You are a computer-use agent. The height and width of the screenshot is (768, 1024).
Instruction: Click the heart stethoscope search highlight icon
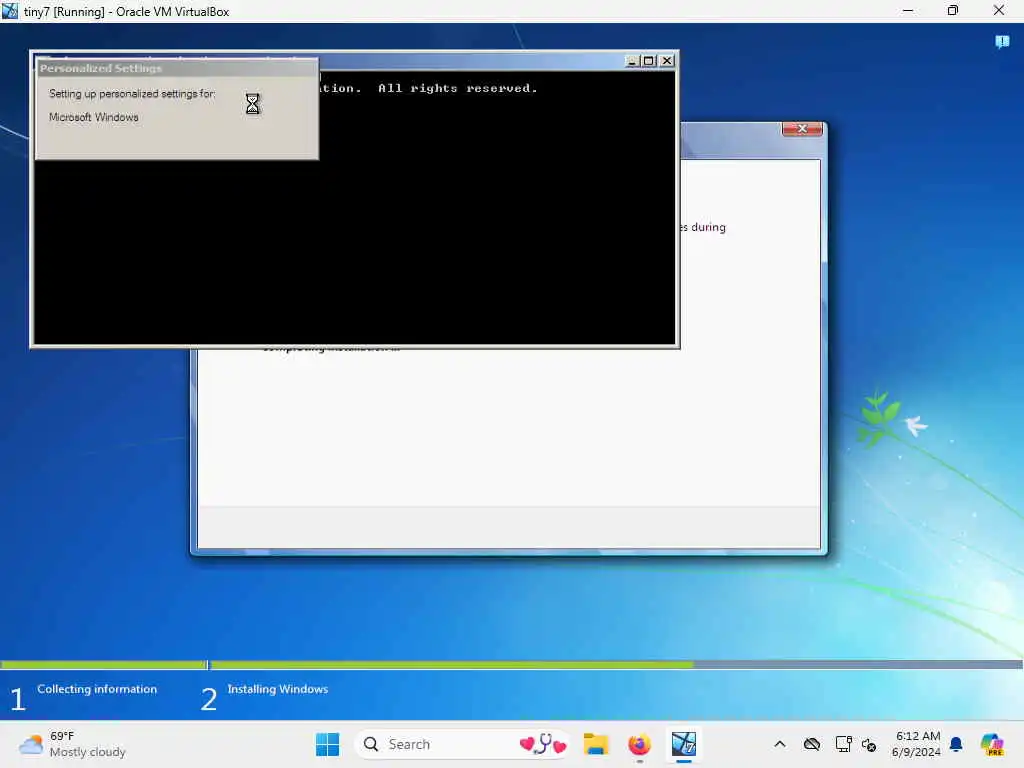point(543,744)
